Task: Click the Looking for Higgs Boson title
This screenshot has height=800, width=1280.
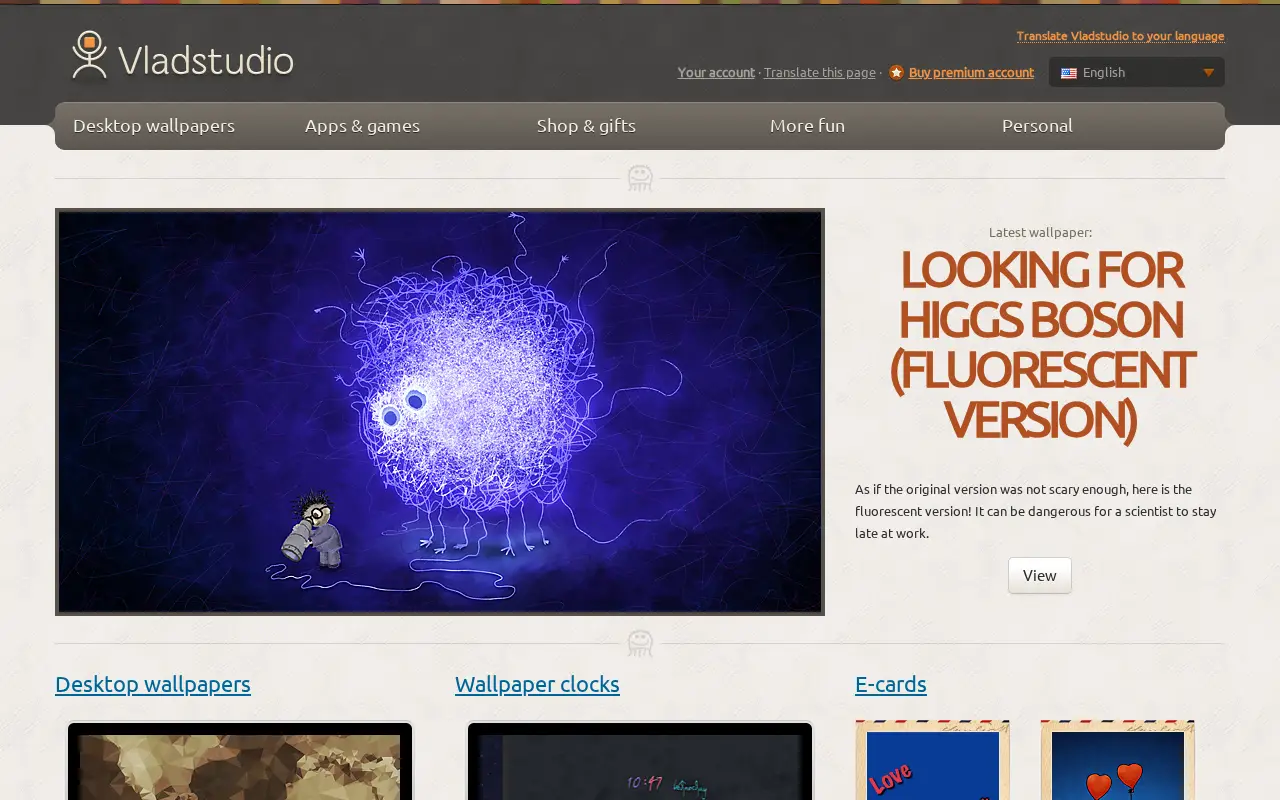Action: pyautogui.click(x=1040, y=344)
